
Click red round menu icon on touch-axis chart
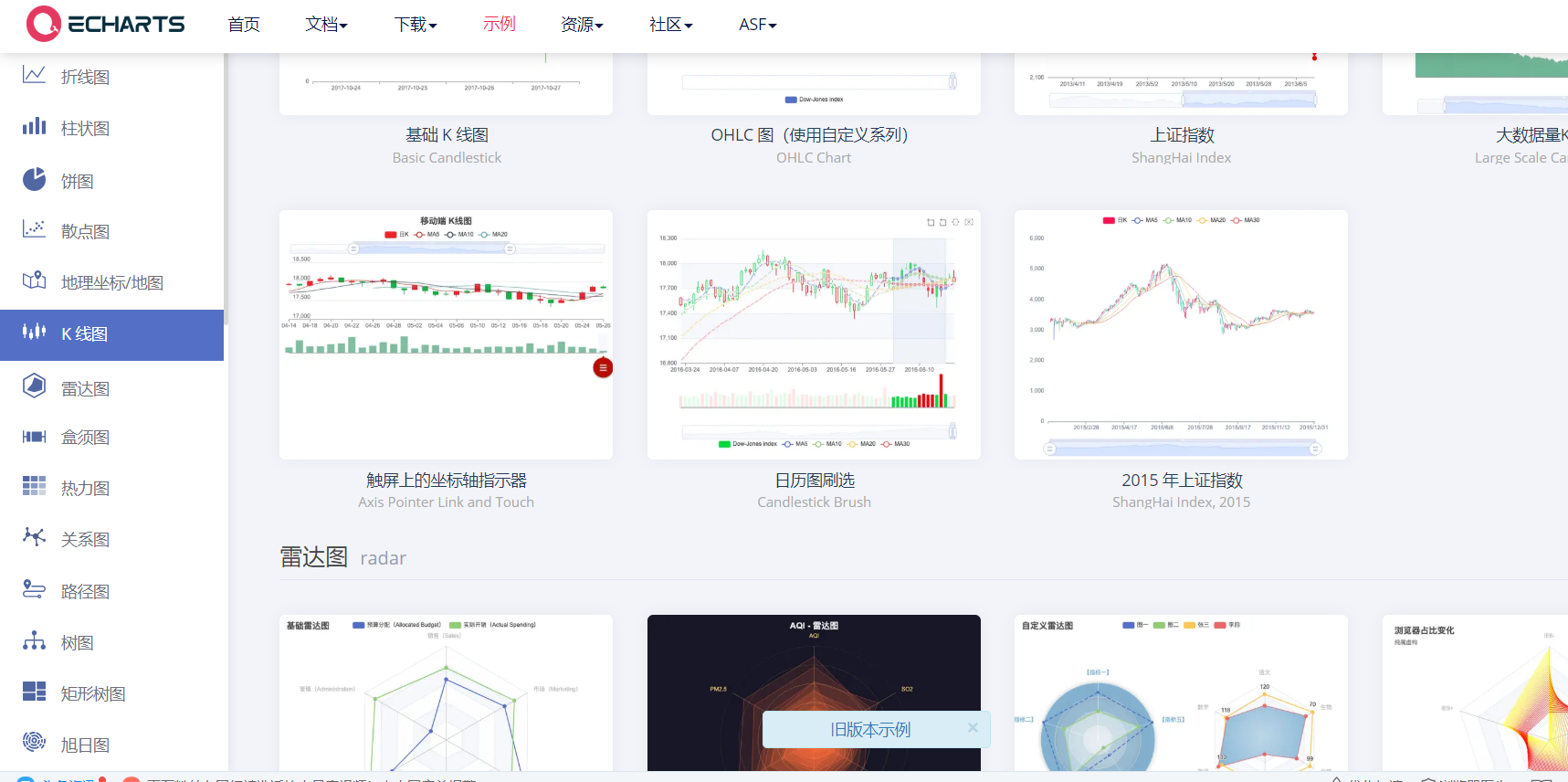(x=603, y=368)
